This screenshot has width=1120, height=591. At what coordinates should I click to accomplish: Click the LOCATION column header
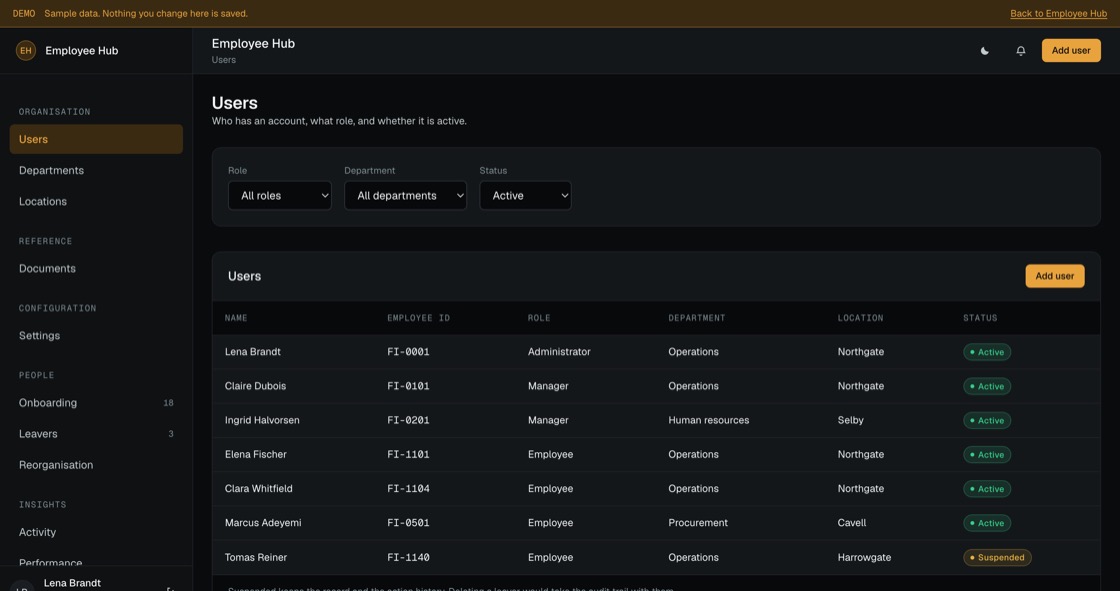pyautogui.click(x=860, y=318)
